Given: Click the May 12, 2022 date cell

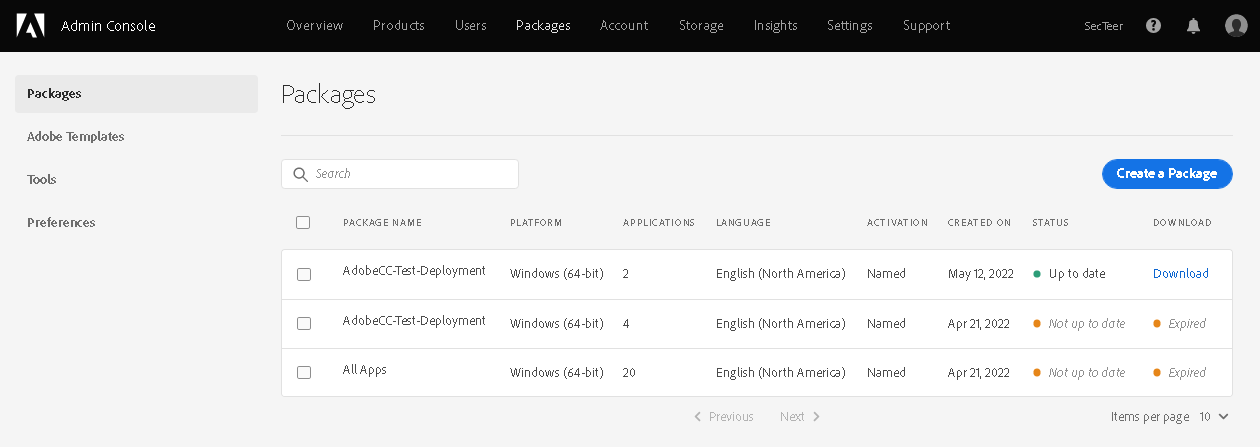Looking at the screenshot, I should click(x=981, y=274).
